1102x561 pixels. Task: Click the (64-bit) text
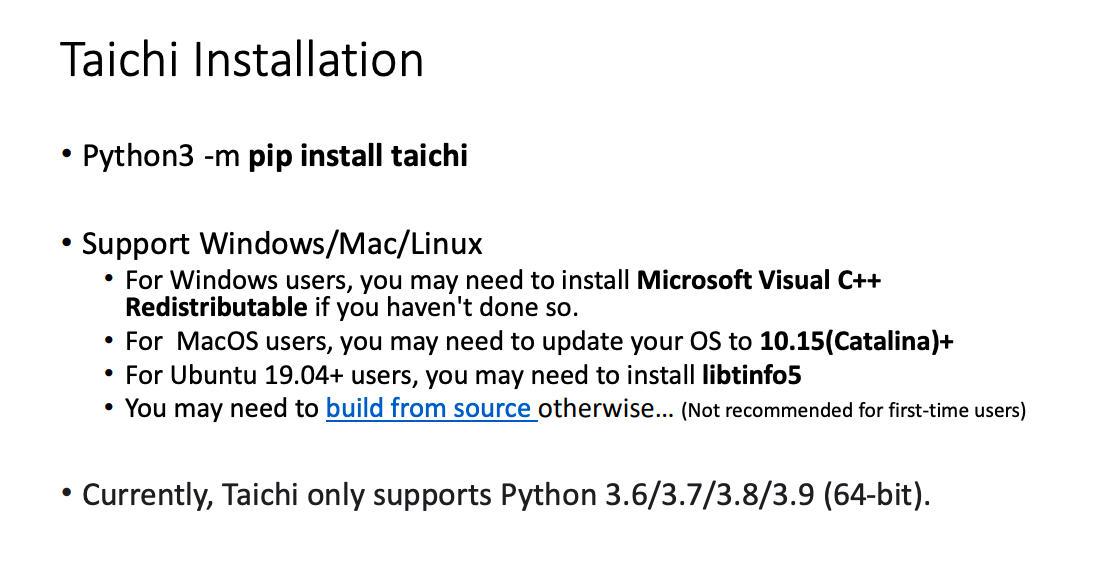[876, 495]
